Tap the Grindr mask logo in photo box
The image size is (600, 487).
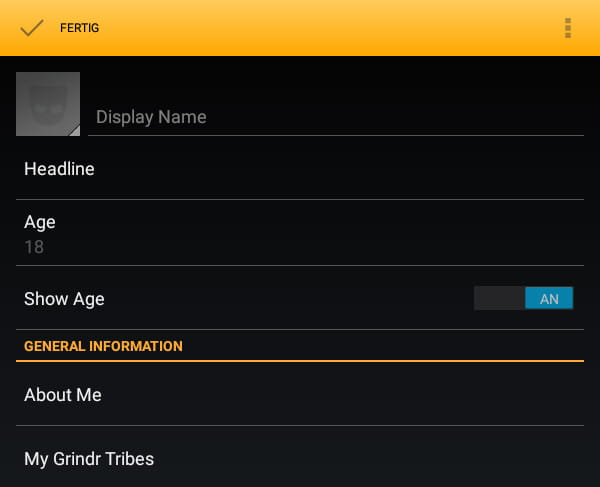[x=47, y=104]
